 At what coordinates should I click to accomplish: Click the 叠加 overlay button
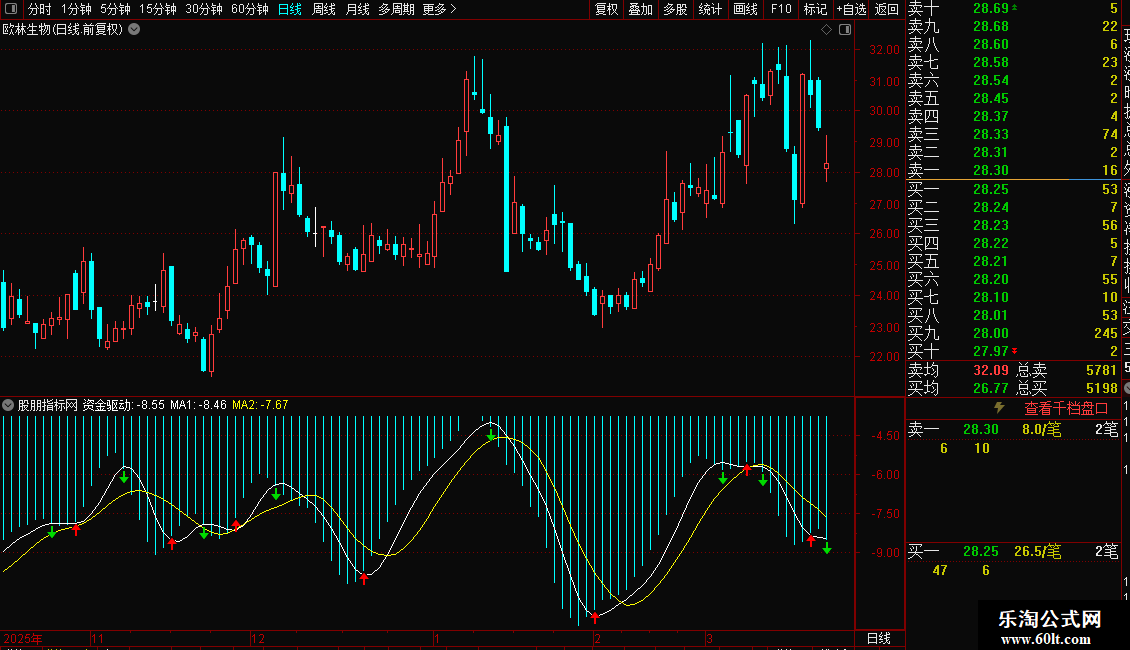pos(640,9)
